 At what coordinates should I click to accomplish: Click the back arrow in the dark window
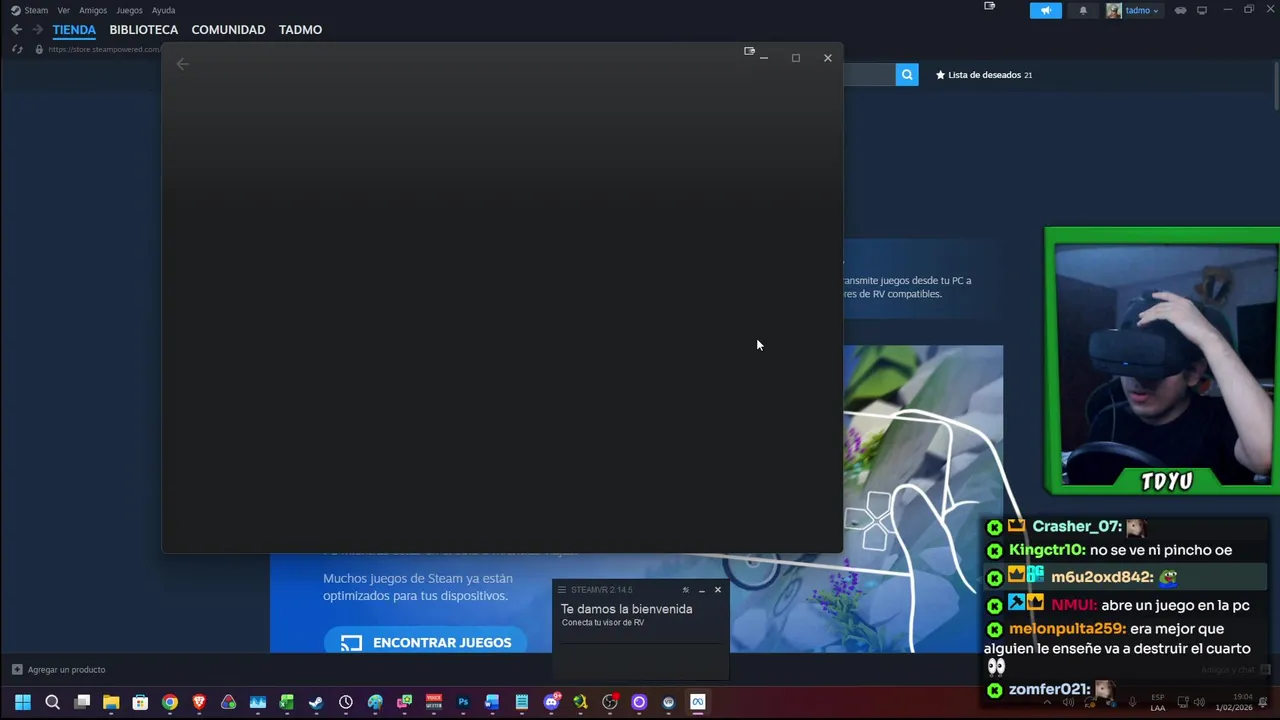tap(182, 64)
